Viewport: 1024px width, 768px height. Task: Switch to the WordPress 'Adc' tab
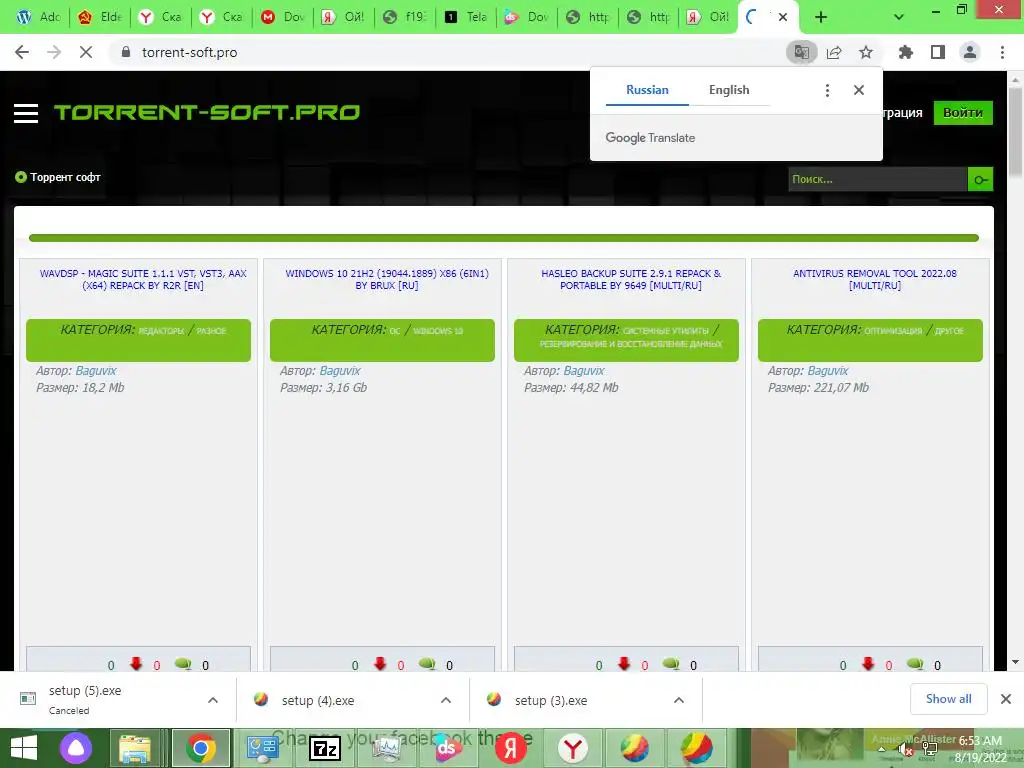point(38,17)
